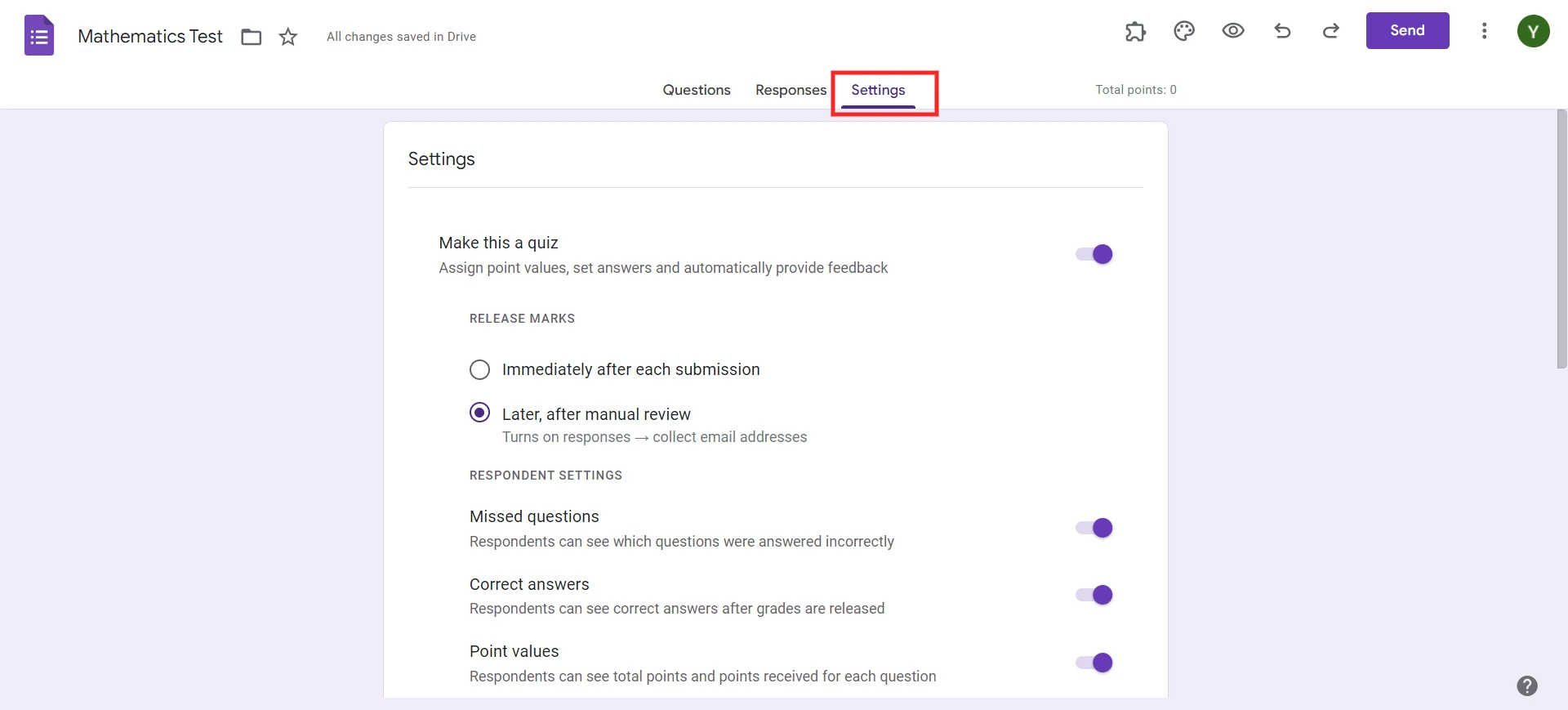Click the Total points: 0 text
Viewport: 1568px width, 710px height.
(x=1136, y=90)
